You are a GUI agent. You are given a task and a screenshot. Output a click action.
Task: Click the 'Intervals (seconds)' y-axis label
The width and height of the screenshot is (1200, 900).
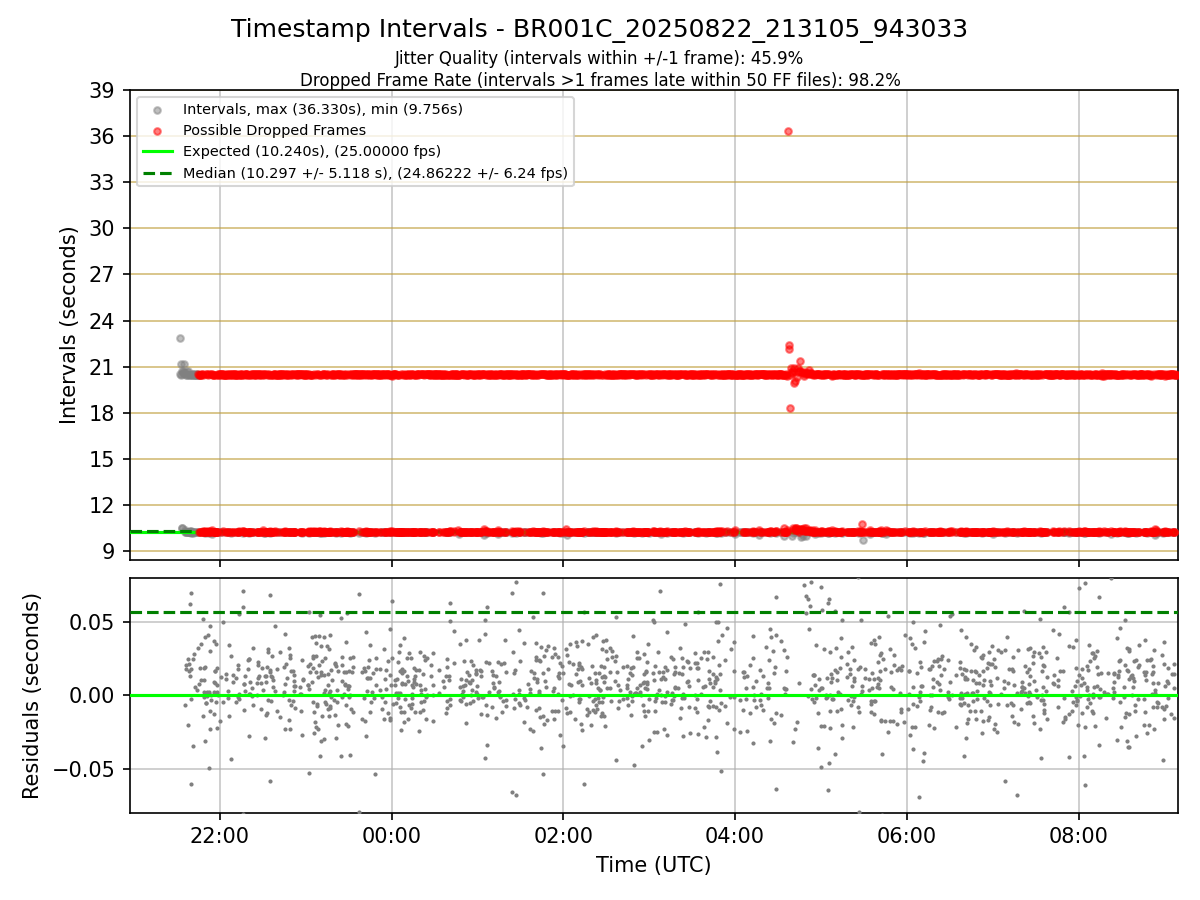click(69, 325)
